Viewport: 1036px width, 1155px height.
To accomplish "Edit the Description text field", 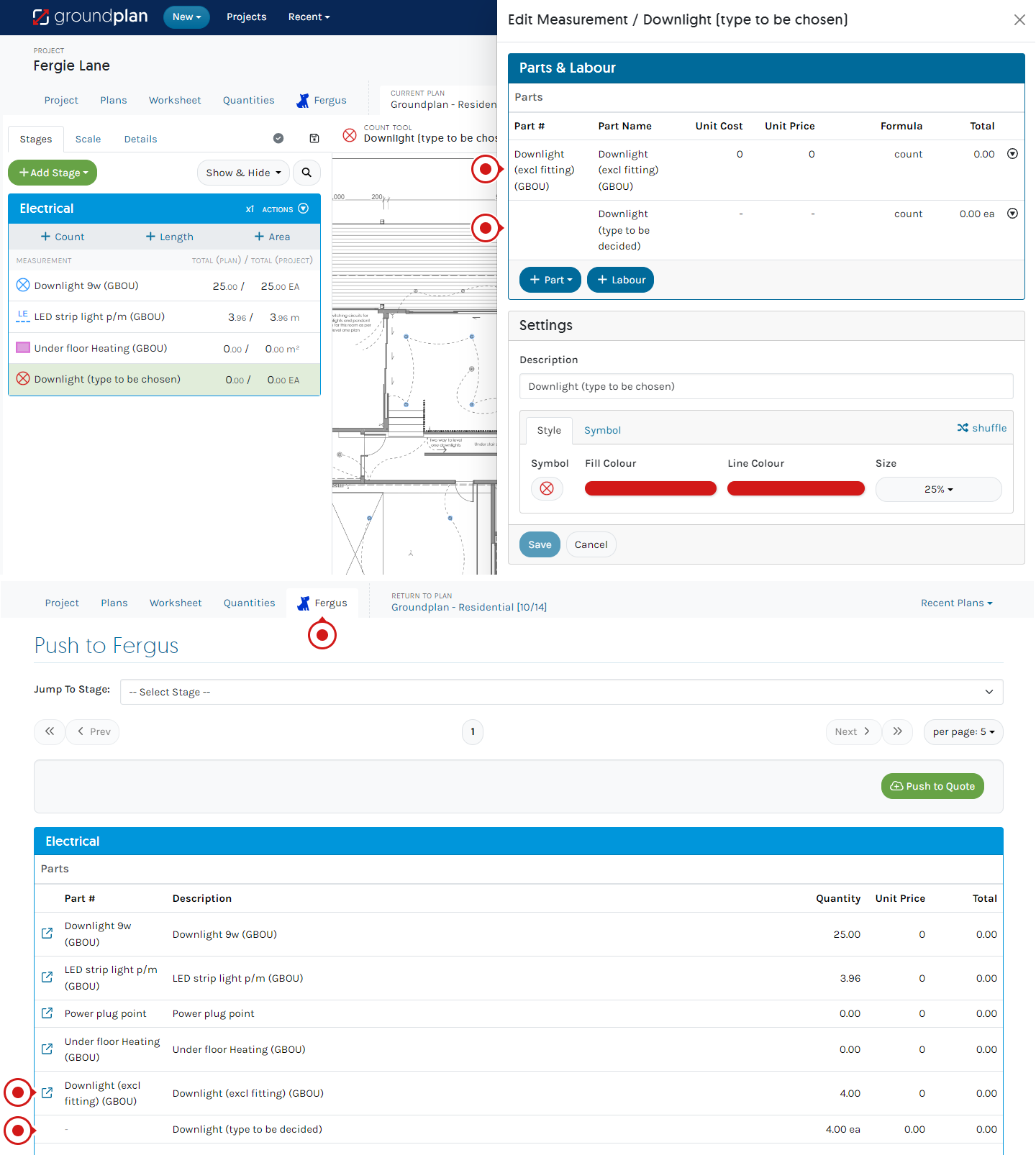I will tap(766, 386).
